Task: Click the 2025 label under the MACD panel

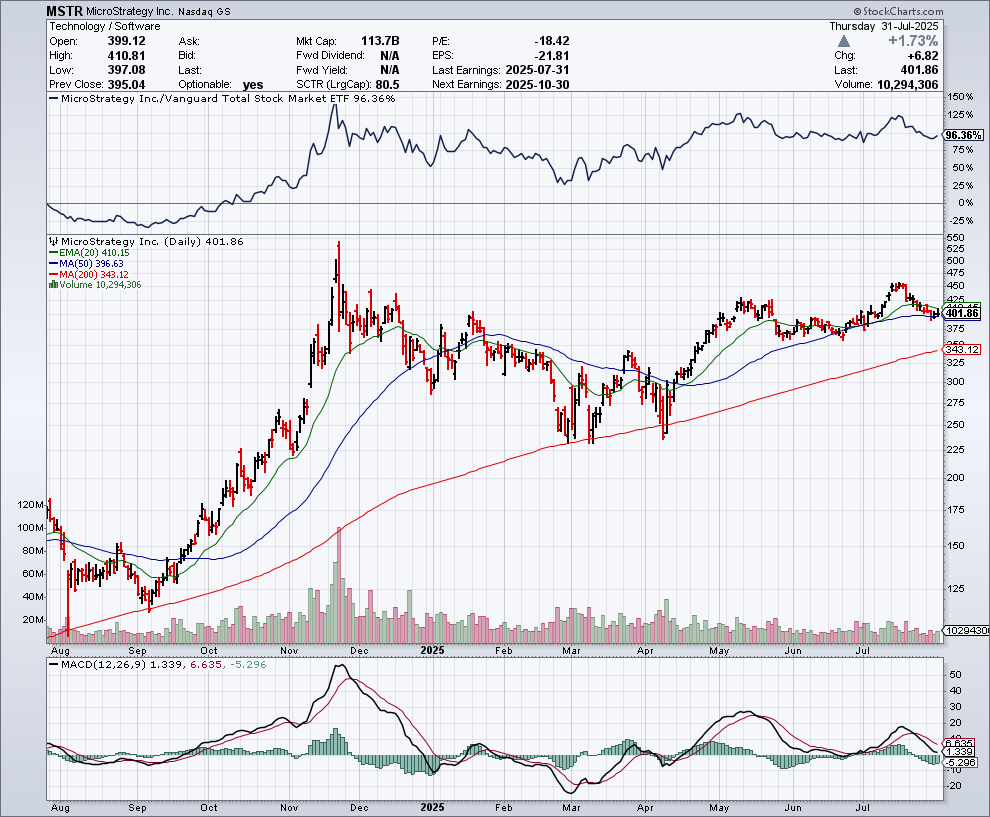Action: tap(432, 808)
